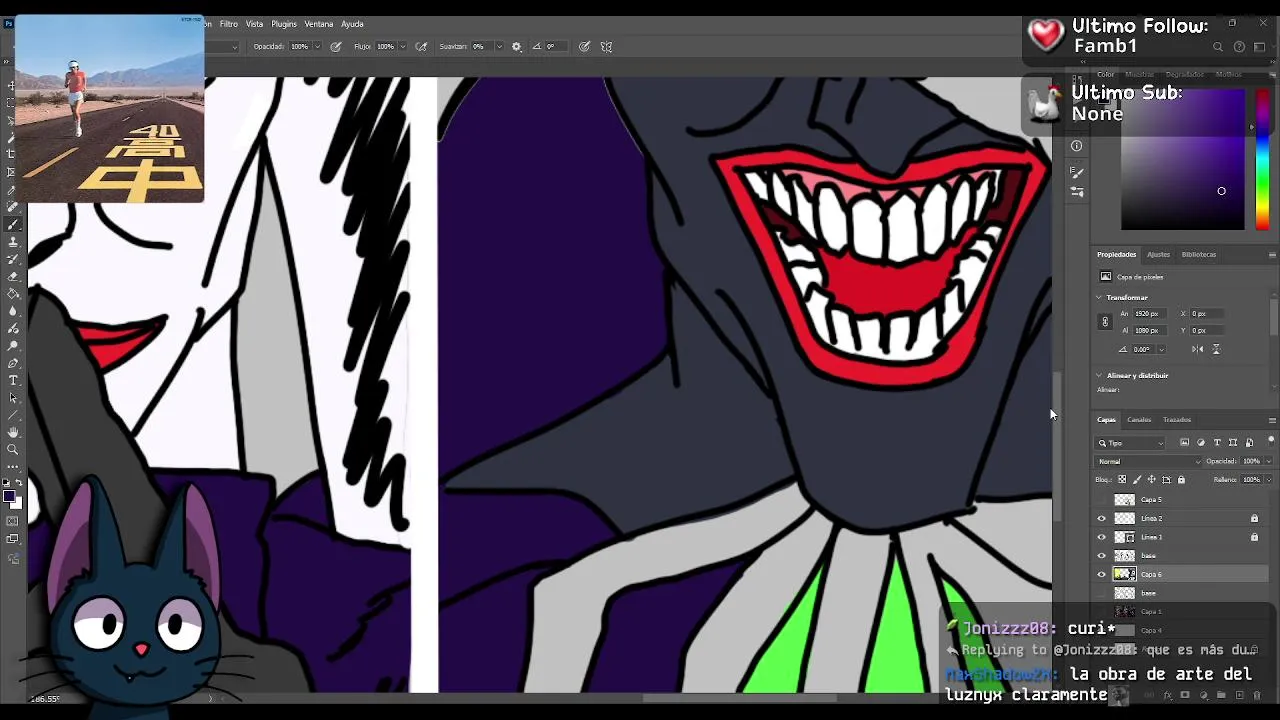Open the Filtro menu
The width and height of the screenshot is (1280, 720).
229,24
